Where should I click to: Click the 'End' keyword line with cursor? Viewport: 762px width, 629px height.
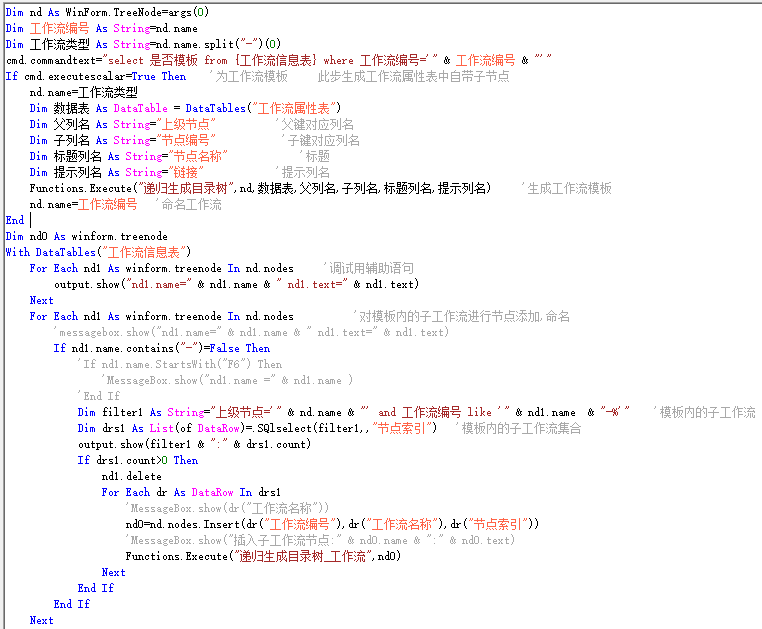(x=15, y=220)
